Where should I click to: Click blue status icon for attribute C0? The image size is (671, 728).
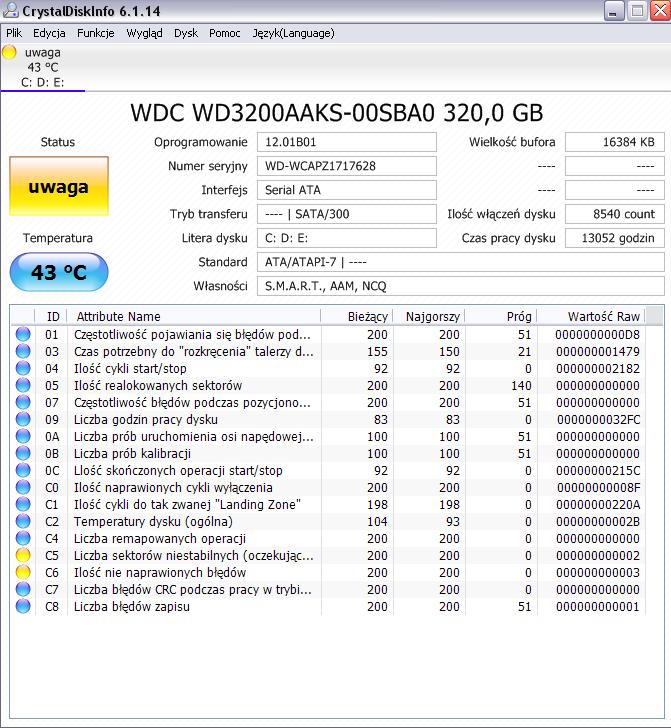tap(23, 488)
